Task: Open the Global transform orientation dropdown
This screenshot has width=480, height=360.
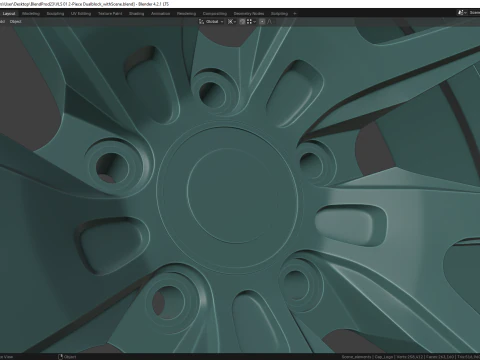Action: [x=214, y=22]
